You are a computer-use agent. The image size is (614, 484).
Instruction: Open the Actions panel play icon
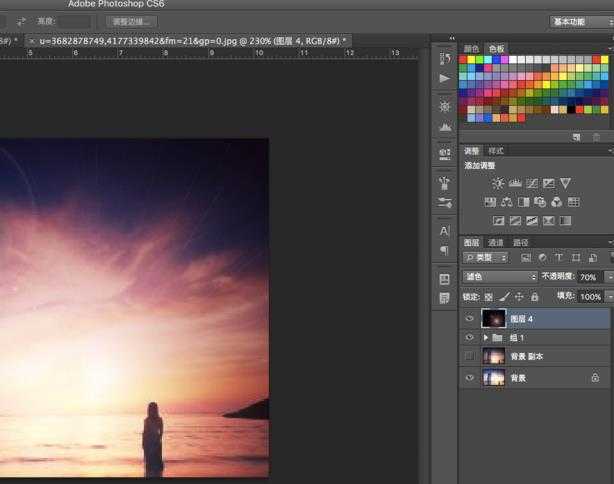[444, 78]
